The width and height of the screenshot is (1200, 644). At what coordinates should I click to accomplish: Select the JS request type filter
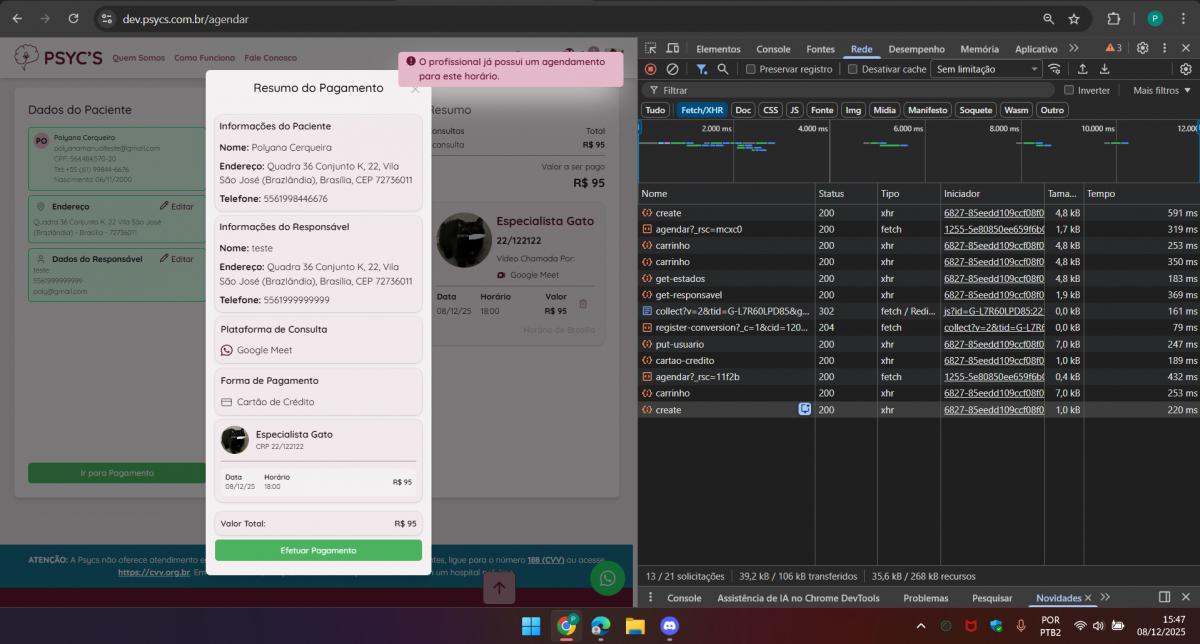coord(794,110)
